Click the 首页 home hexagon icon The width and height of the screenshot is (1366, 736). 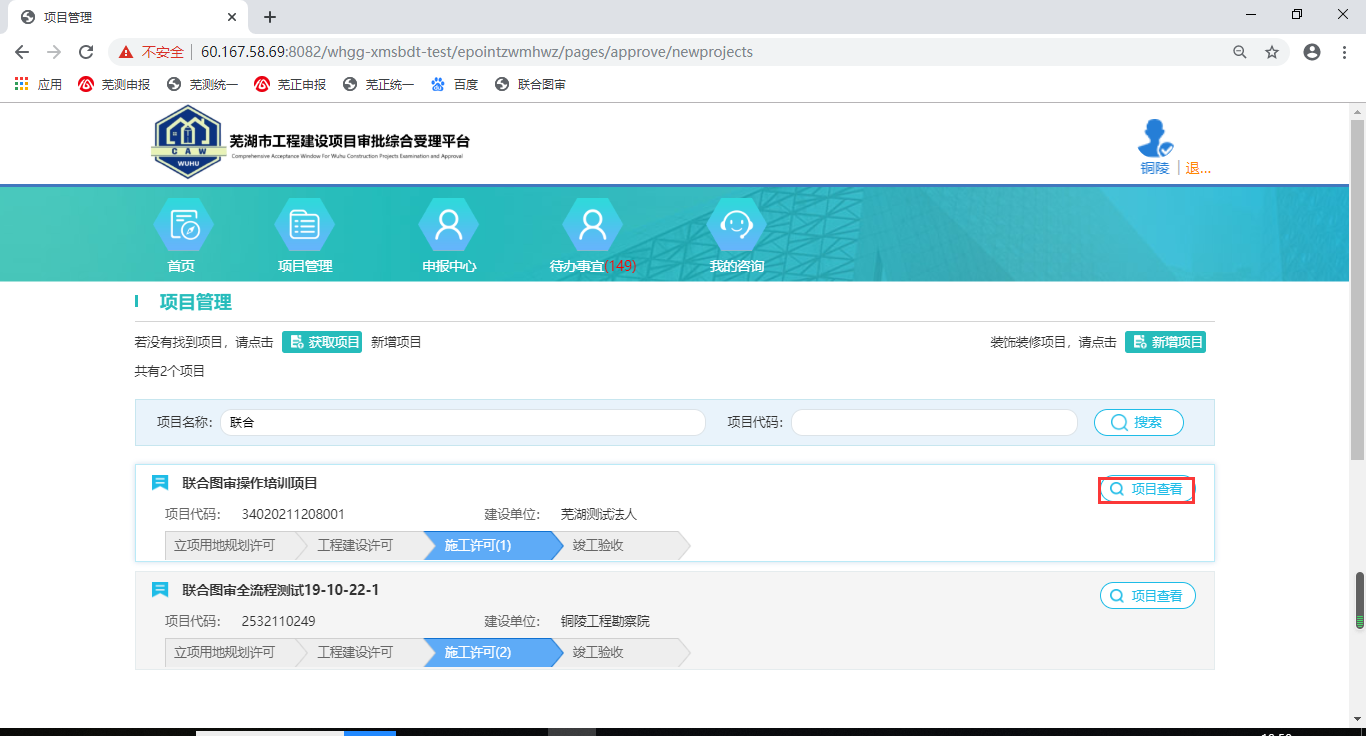pyautogui.click(x=182, y=226)
